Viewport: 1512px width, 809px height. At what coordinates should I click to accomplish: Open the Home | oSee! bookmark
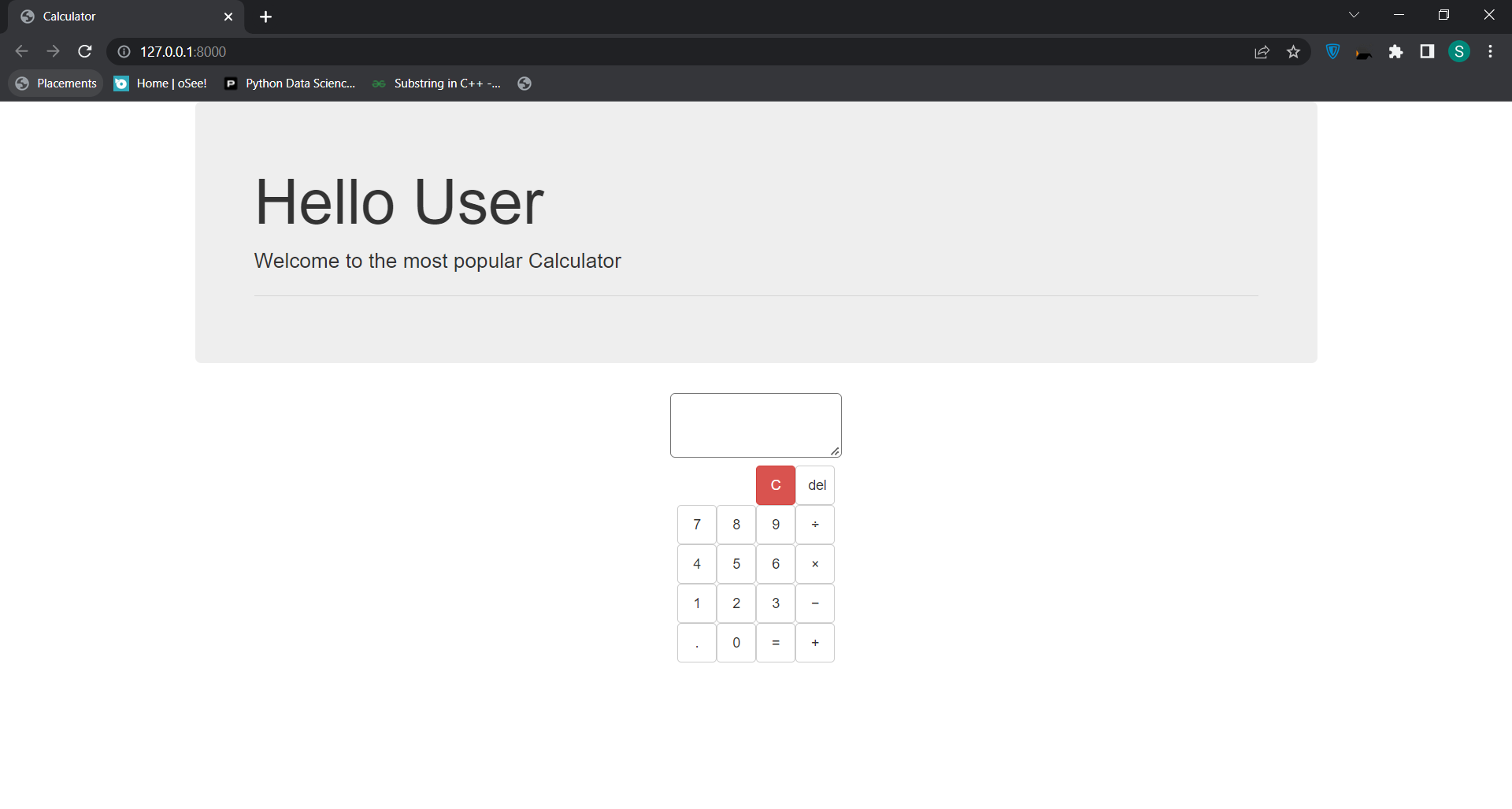point(160,83)
